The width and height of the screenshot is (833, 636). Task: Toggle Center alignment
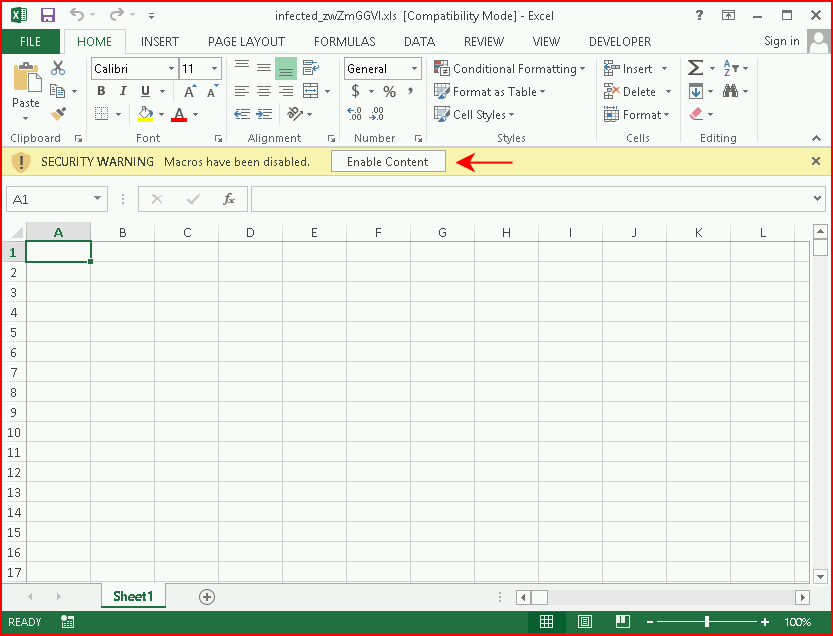pyautogui.click(x=264, y=91)
